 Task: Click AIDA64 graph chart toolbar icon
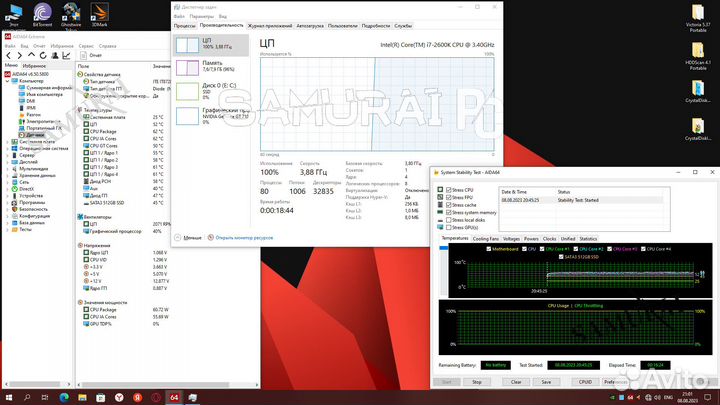pos(67,56)
